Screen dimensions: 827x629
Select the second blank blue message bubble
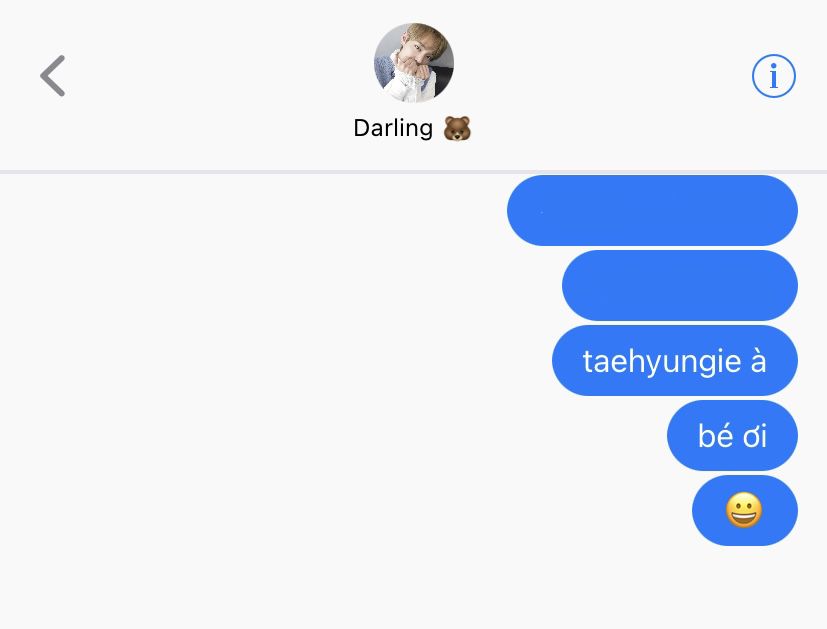pos(680,285)
